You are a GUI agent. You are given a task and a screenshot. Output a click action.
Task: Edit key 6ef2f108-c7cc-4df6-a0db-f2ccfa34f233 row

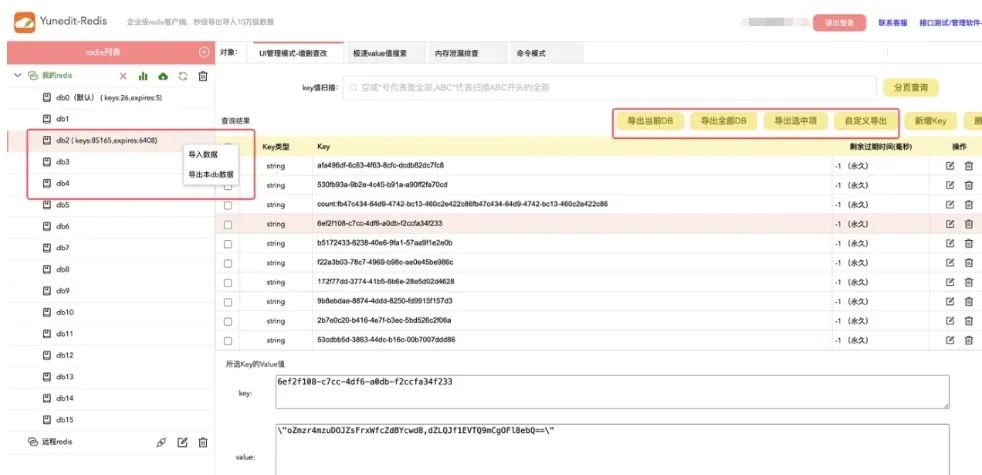(x=949, y=224)
